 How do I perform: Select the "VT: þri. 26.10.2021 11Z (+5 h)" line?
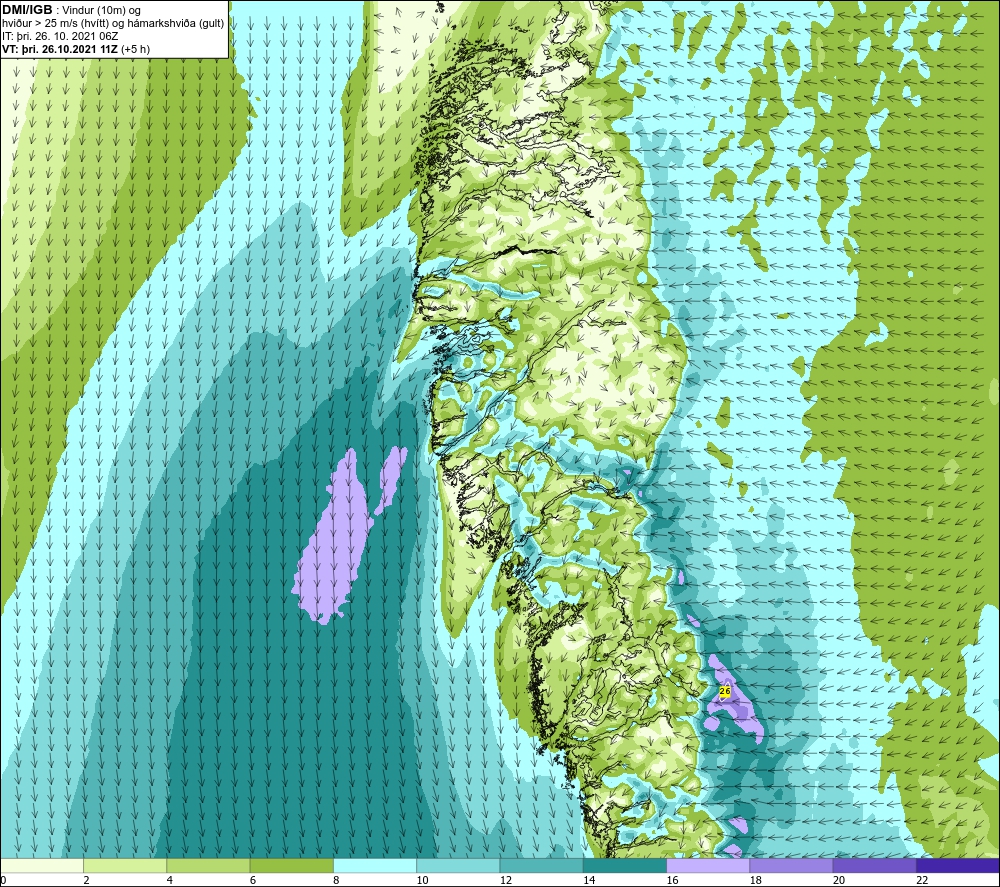[x=76, y=49]
